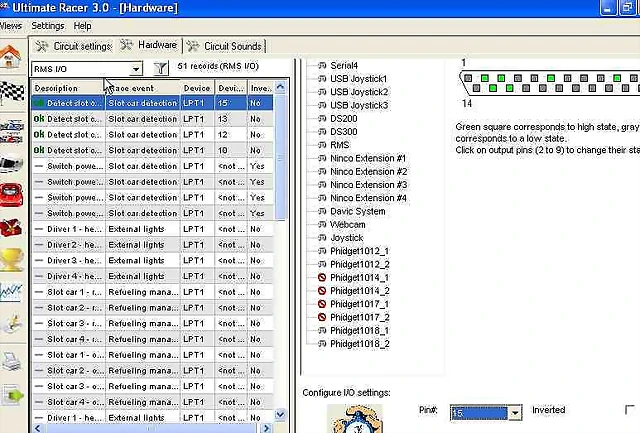Sort by Race event column header
The image size is (640, 433).
[142, 88]
